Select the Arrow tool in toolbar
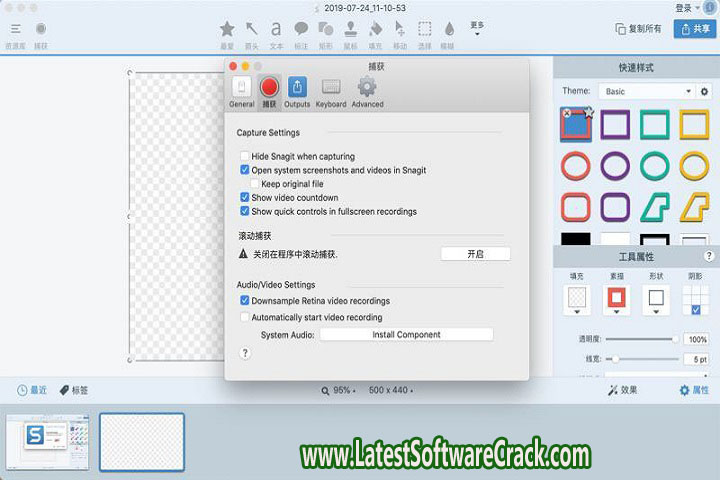This screenshot has height=480, width=720. 251,29
